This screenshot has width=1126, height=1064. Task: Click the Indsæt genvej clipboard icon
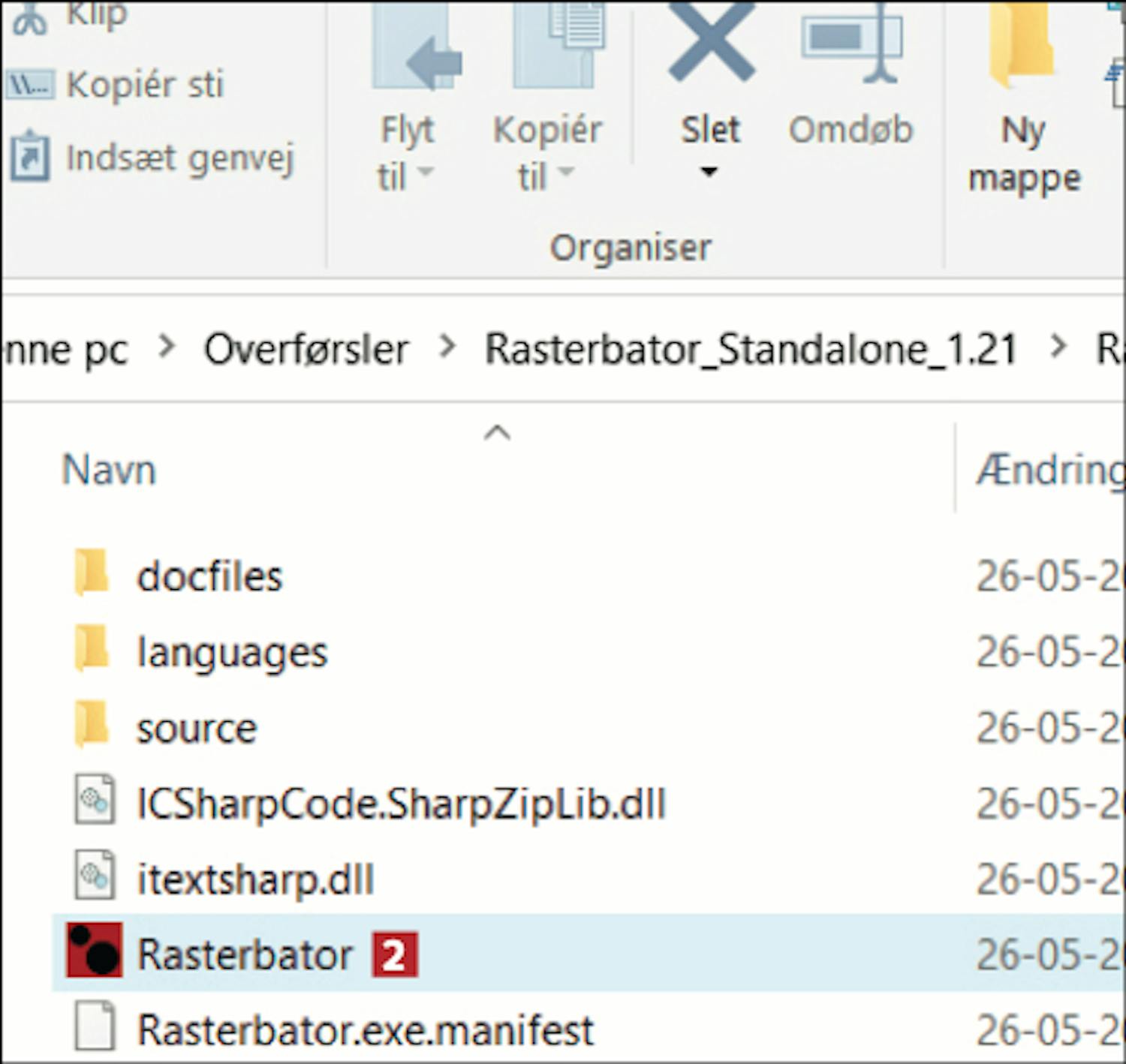30,157
